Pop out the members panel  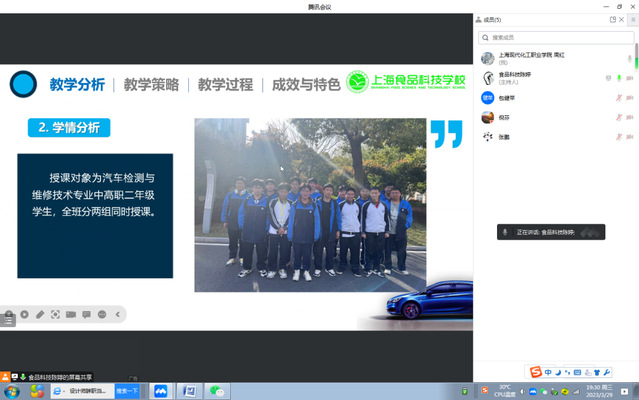(x=613, y=19)
